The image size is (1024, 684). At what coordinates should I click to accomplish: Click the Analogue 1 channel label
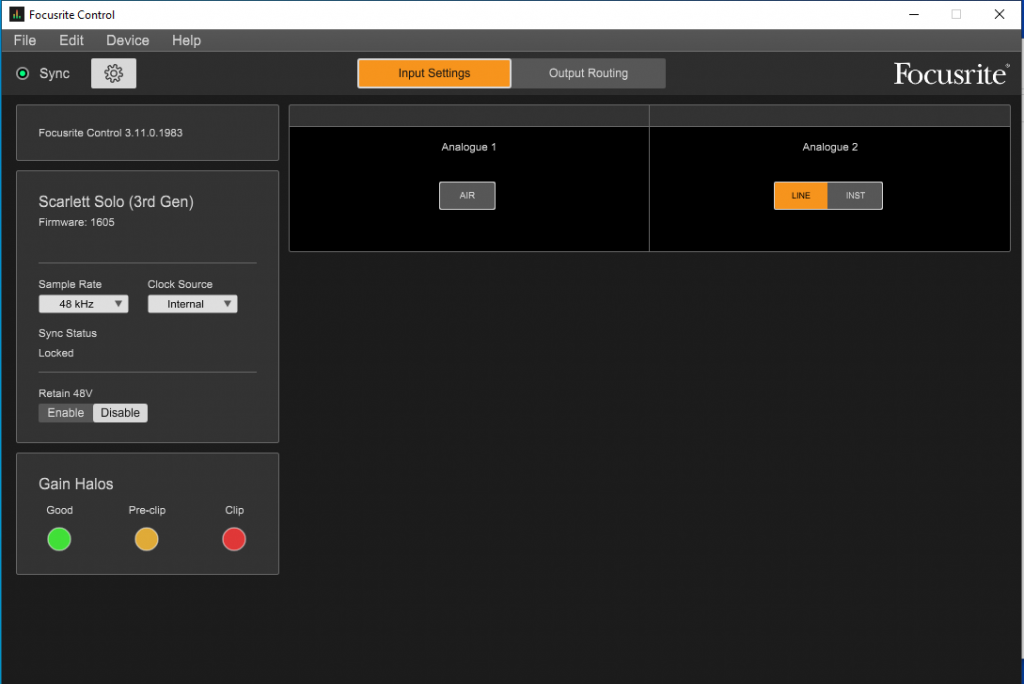(x=469, y=147)
